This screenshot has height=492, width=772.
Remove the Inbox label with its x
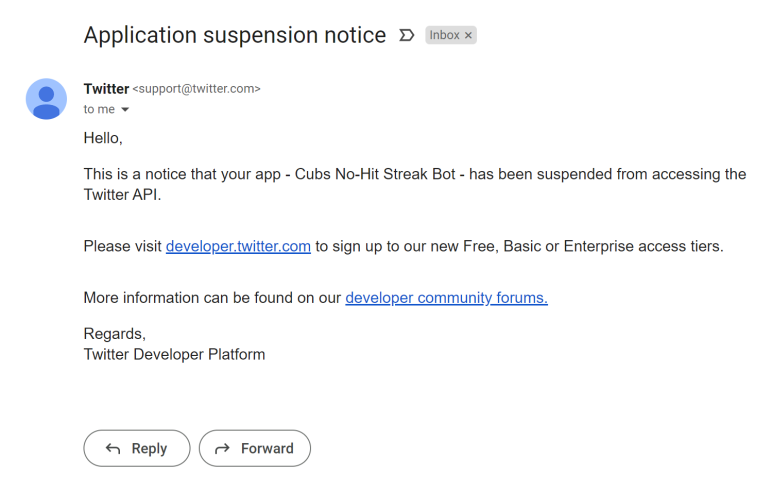(468, 35)
